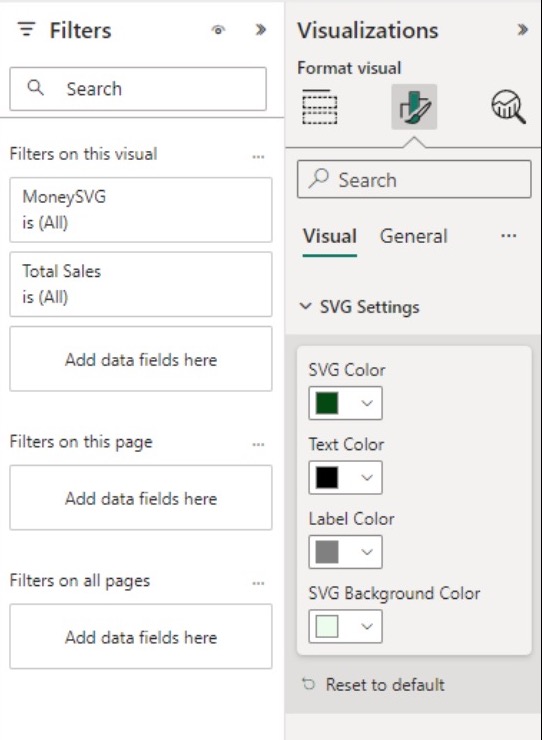
Task: Open the Analytics magnifier icon
Action: point(508,107)
